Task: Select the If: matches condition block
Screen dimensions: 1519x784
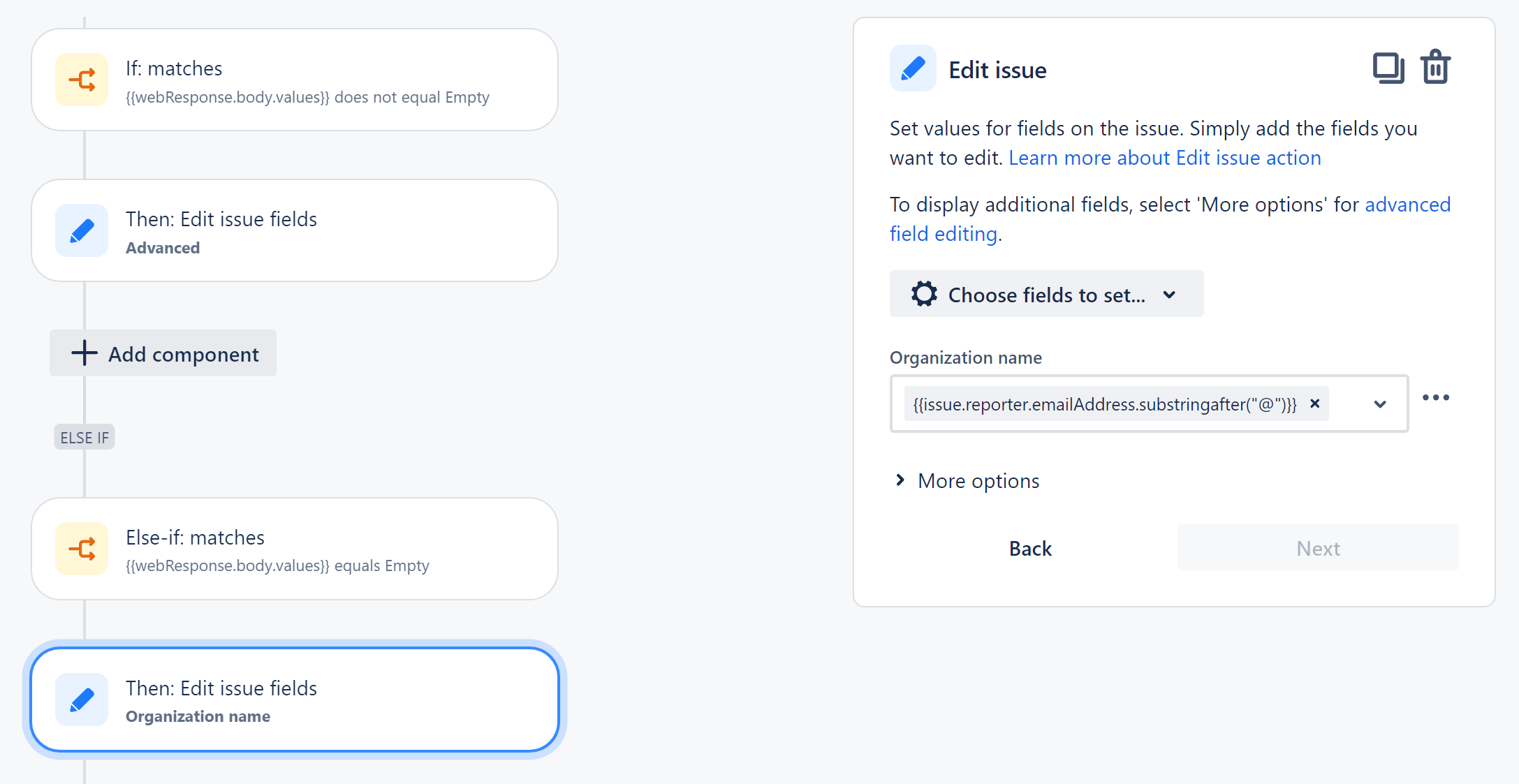Action: (x=295, y=80)
